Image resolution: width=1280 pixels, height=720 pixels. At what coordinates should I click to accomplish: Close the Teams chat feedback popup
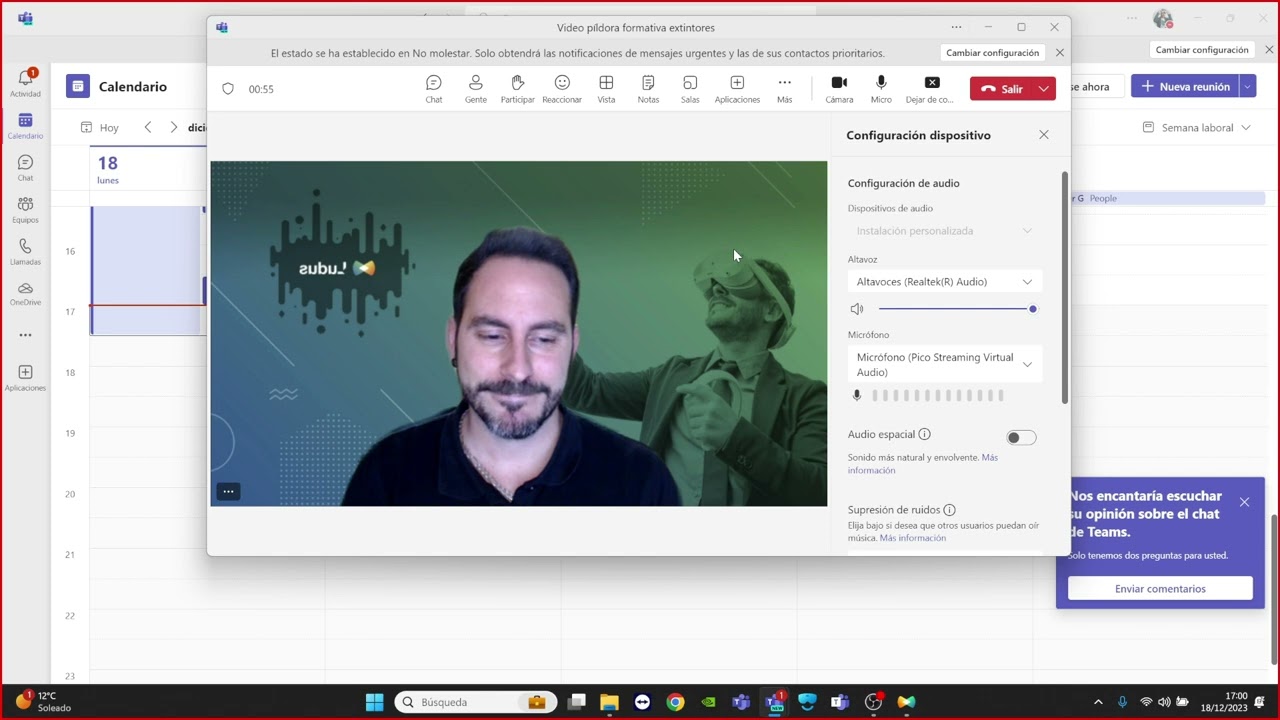pos(1244,502)
